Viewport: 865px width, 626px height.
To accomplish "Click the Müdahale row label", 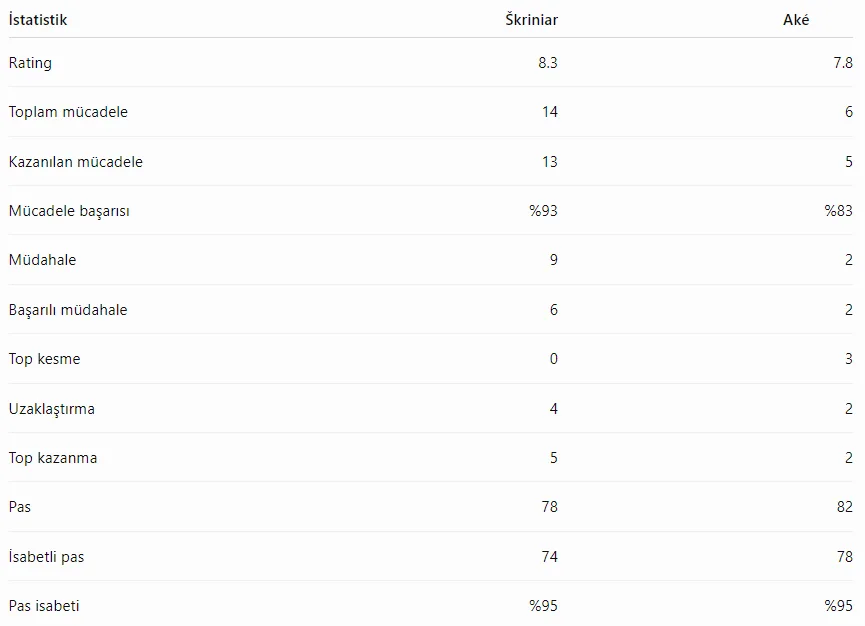I will [42, 260].
